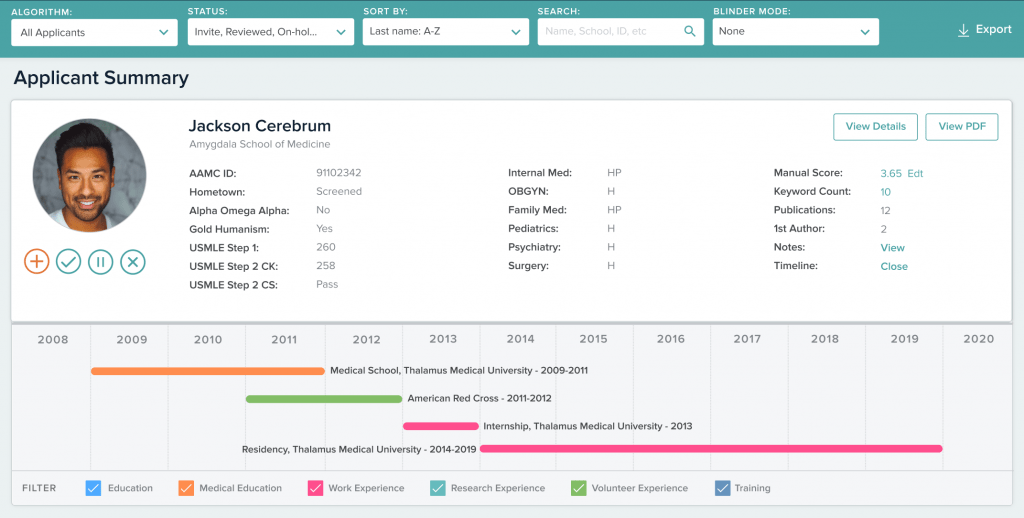Image resolution: width=1024 pixels, height=518 pixels.
Task: Edit the manual score
Action: point(915,174)
